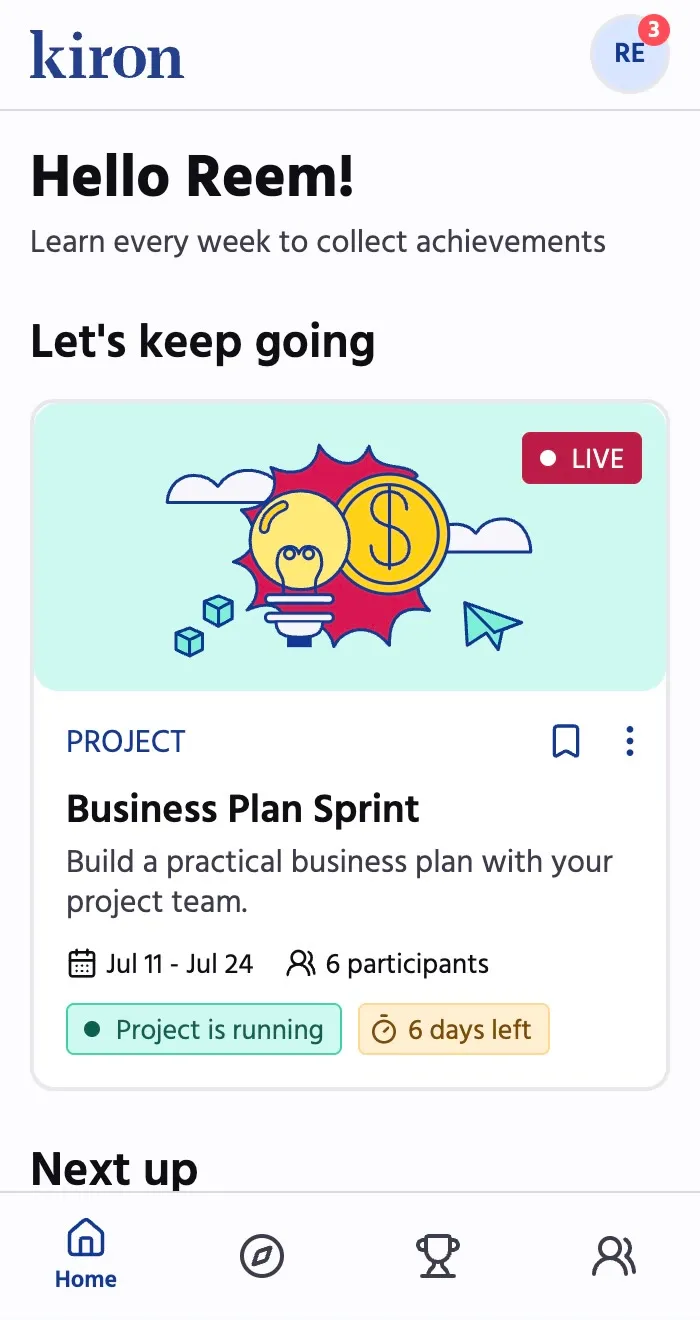Open the three-dot options menu on project card
700x1320 pixels.
click(629, 741)
